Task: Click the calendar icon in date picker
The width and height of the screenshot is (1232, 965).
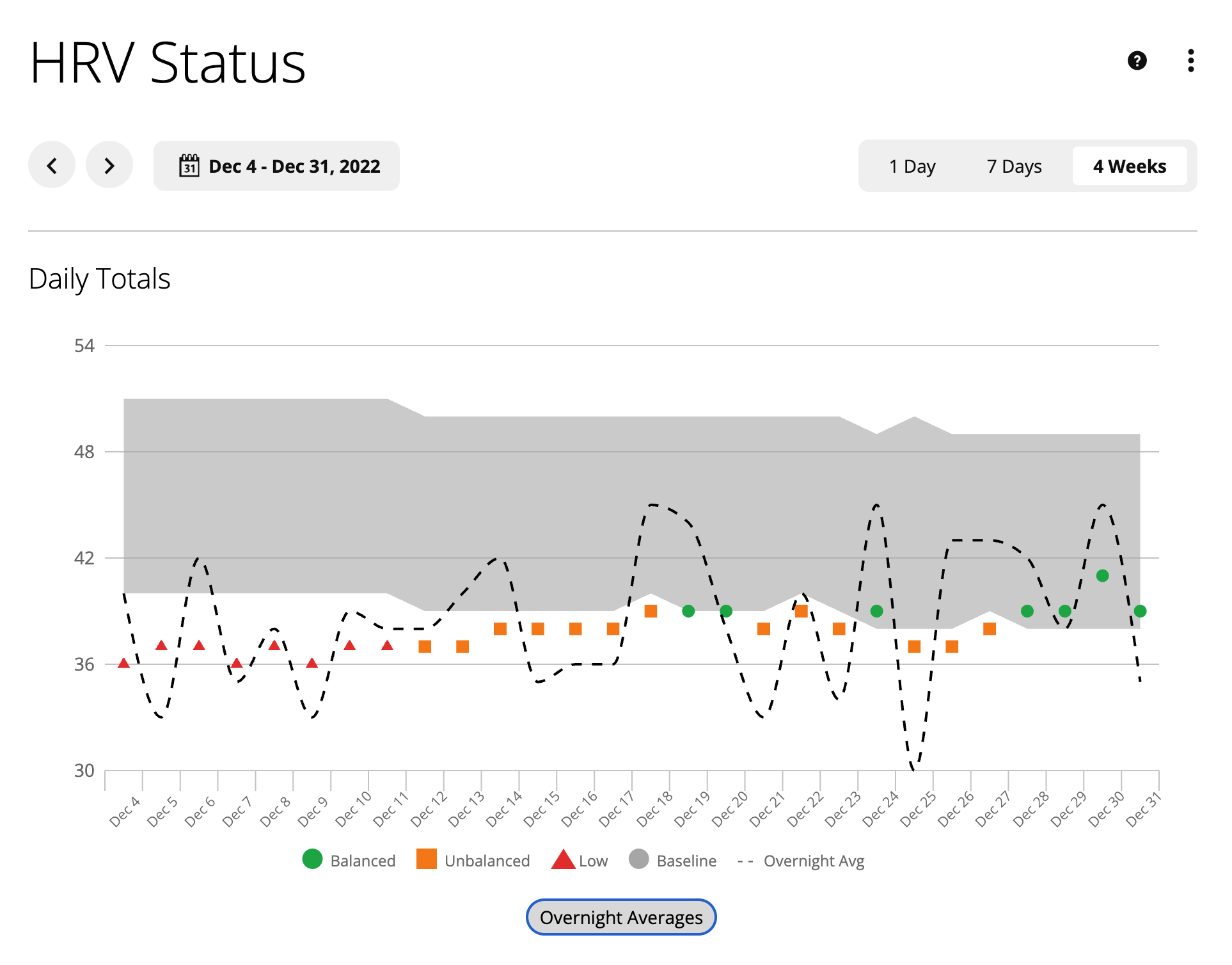Action: (189, 166)
